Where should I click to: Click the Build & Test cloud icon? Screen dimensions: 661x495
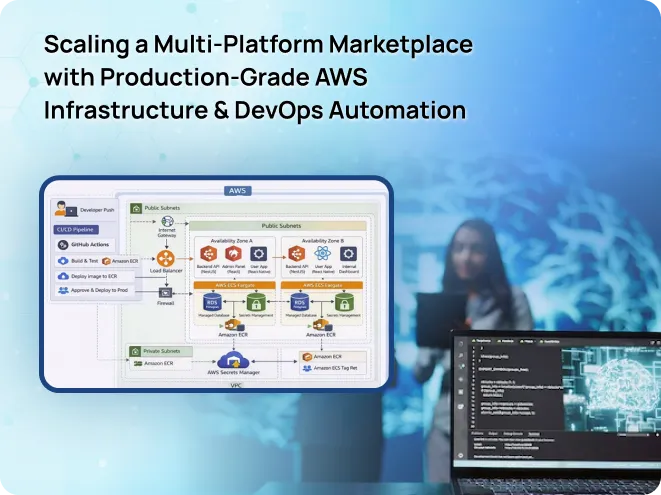point(63,261)
